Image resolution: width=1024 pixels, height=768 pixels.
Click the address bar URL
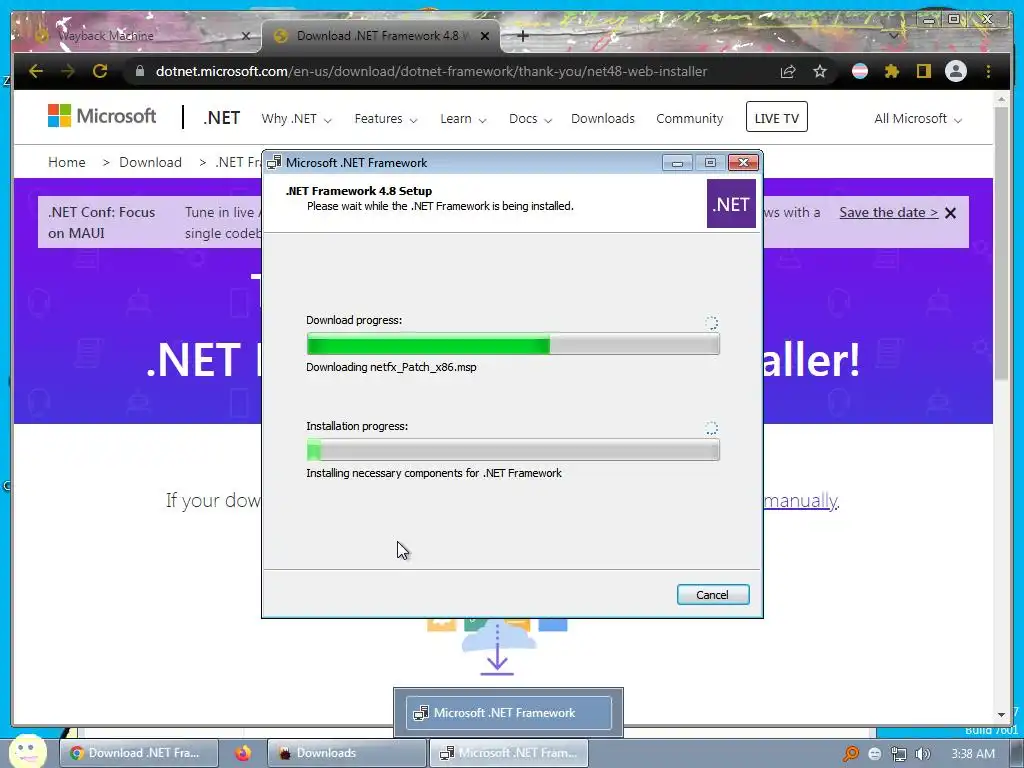point(431,71)
